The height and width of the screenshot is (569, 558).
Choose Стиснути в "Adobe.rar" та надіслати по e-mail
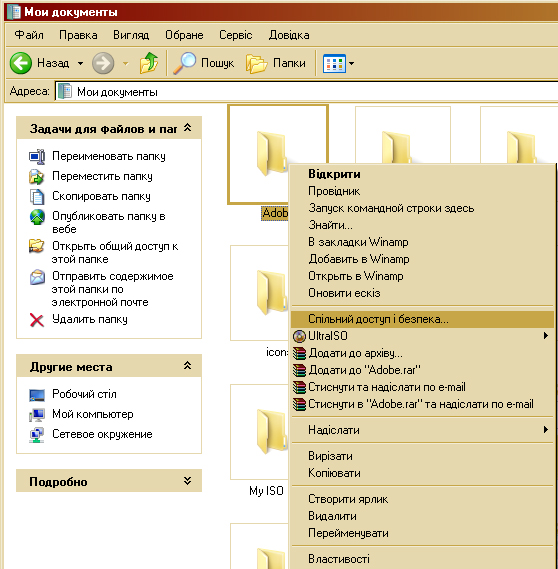coord(423,404)
